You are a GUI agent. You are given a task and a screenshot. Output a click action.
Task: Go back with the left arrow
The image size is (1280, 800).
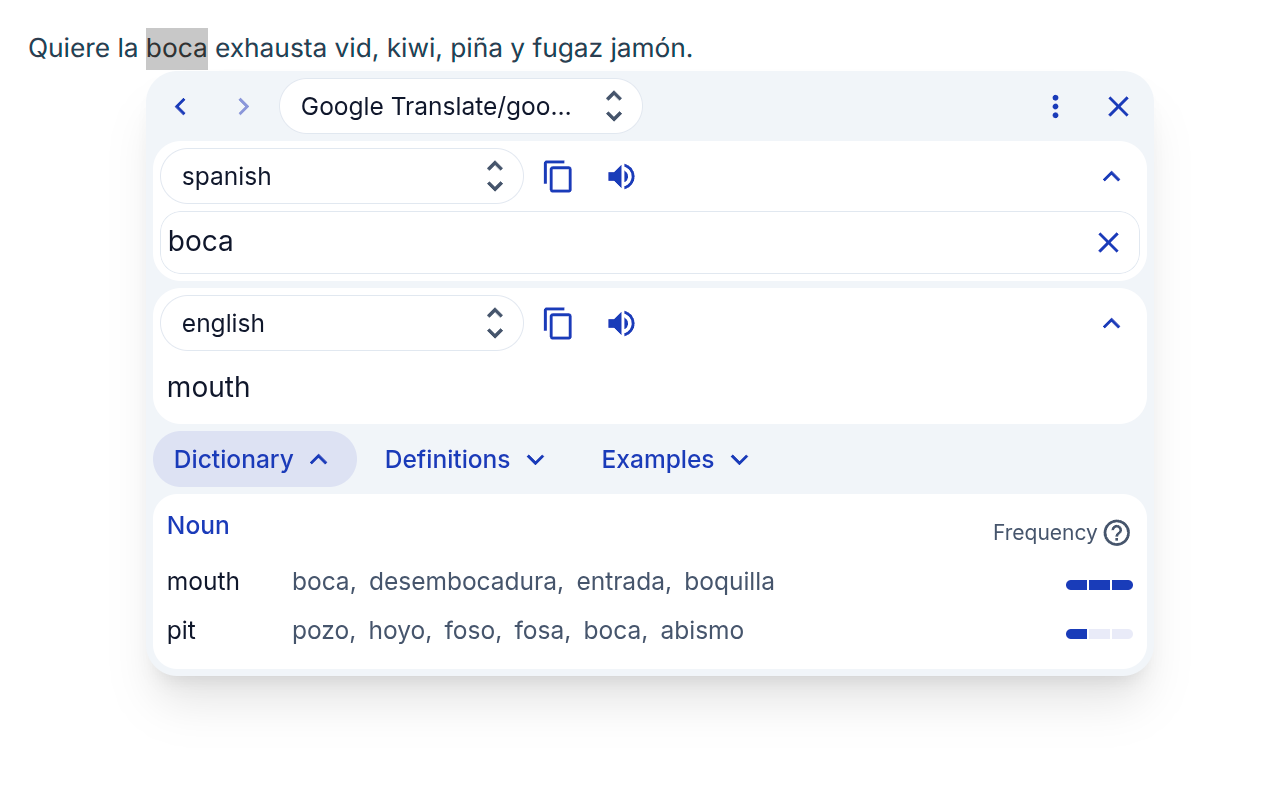pos(181,107)
